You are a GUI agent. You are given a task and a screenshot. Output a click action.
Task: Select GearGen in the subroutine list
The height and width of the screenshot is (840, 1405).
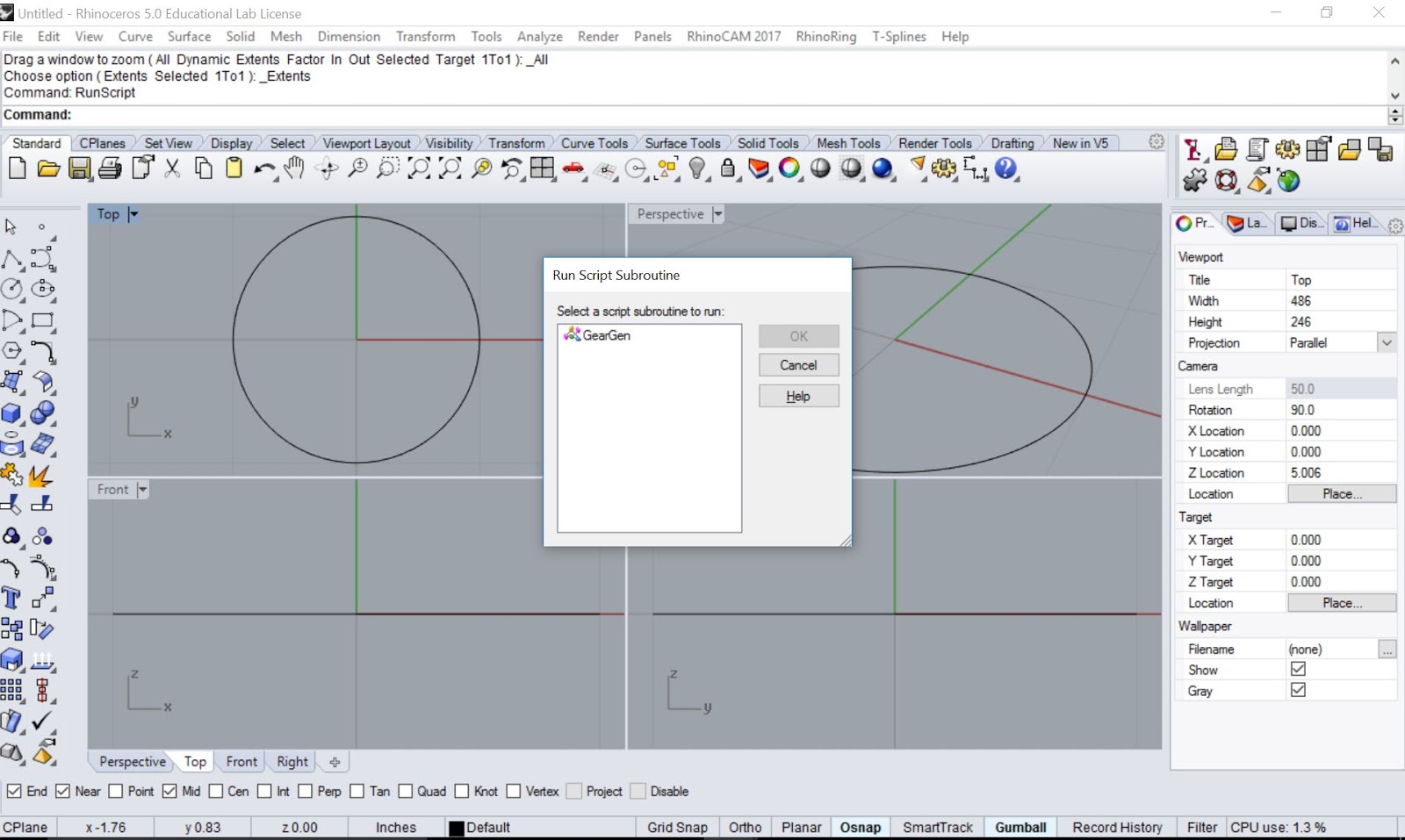(x=597, y=335)
